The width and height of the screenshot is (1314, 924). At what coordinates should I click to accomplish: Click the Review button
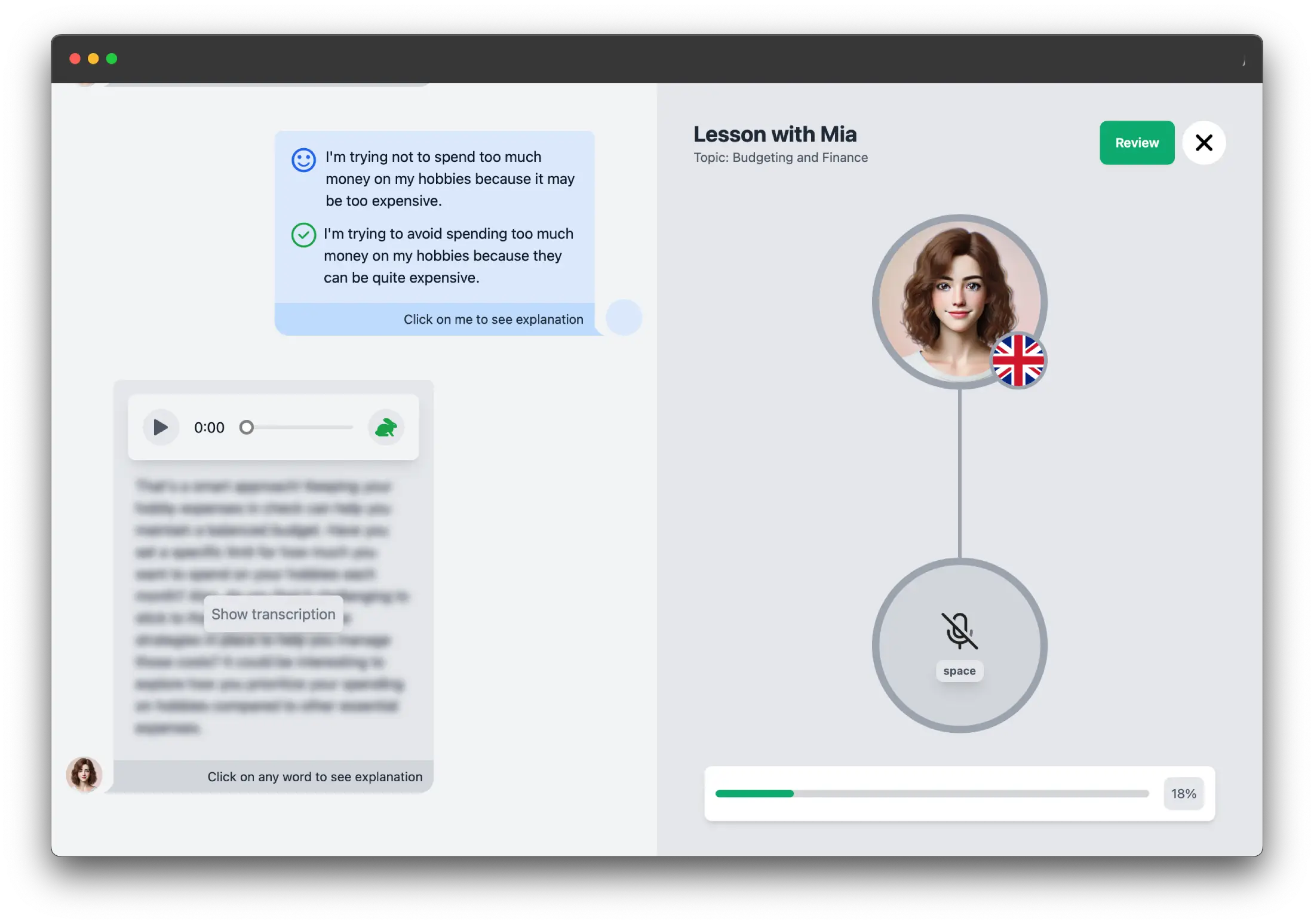(x=1137, y=142)
